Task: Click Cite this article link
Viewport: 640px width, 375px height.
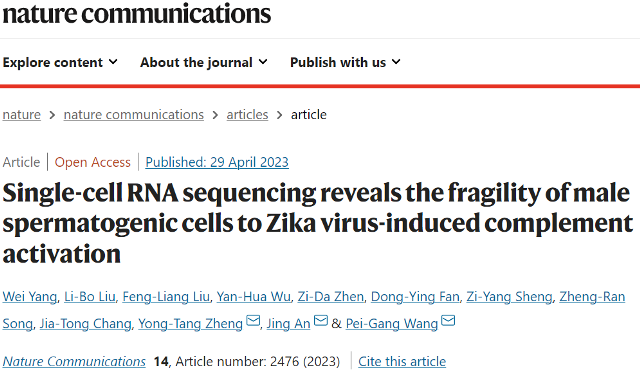Action: point(402,362)
